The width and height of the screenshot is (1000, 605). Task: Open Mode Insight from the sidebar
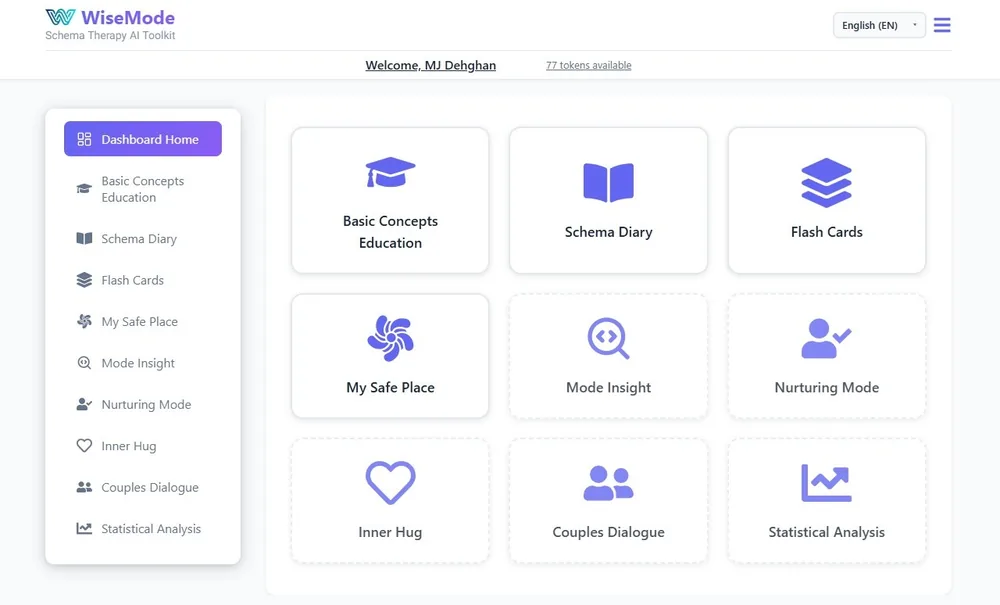(143, 363)
